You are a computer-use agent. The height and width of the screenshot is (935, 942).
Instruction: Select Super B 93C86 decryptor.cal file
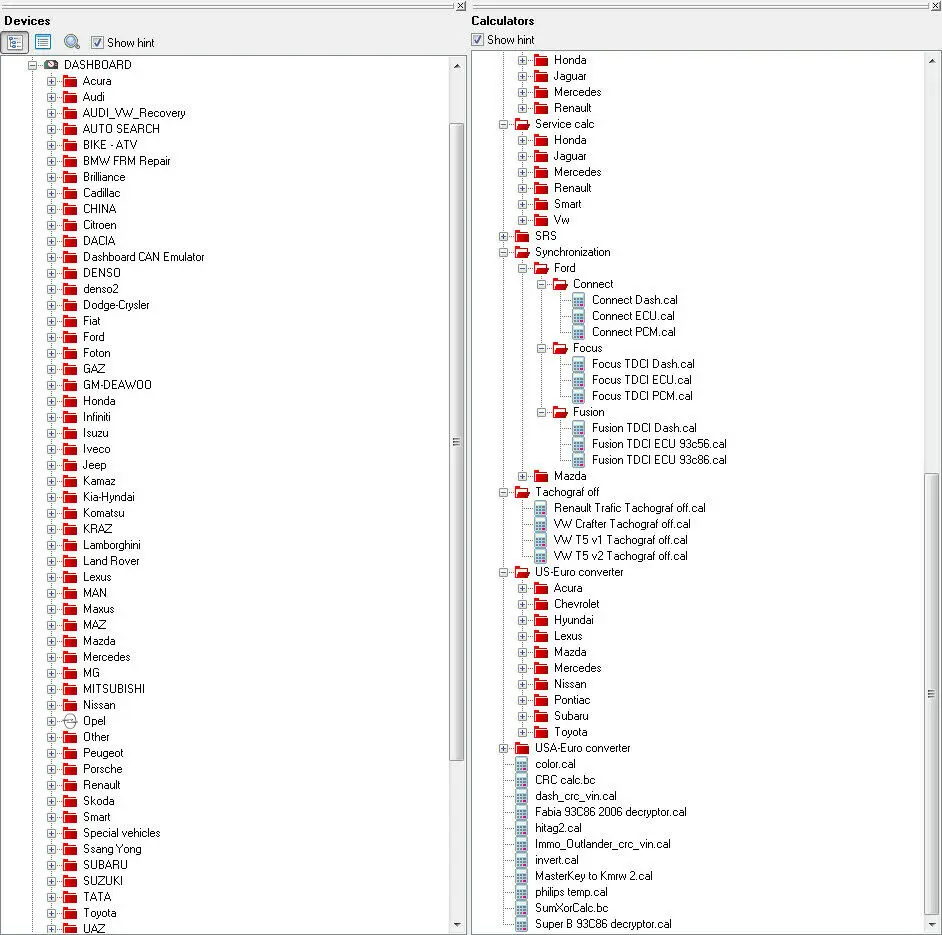pyautogui.click(x=603, y=924)
